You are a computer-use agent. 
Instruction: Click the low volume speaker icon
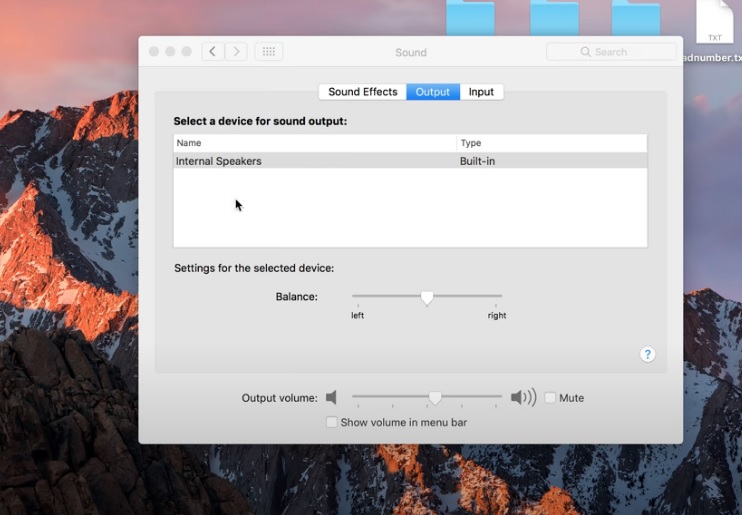(x=331, y=398)
